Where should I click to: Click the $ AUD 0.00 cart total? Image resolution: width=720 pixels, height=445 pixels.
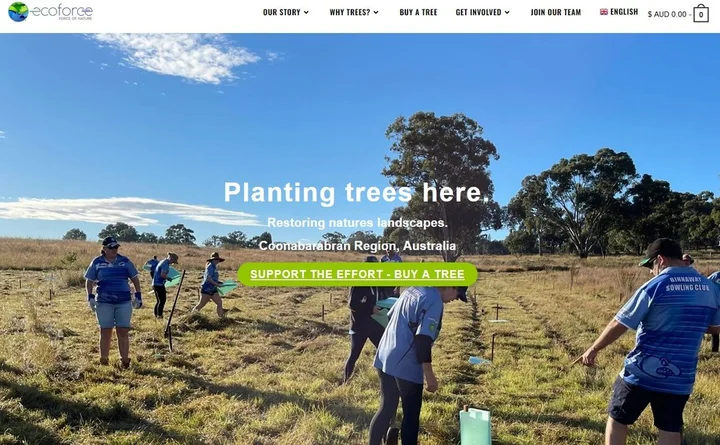point(667,15)
